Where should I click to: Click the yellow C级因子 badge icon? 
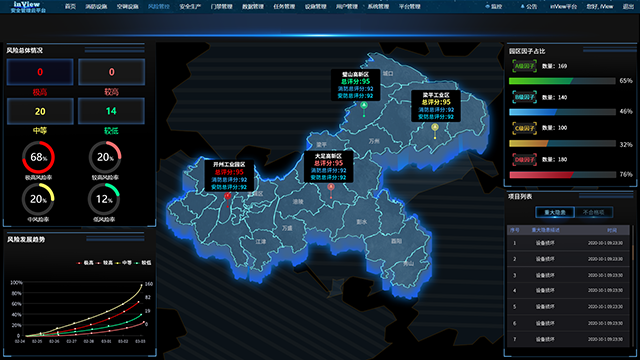(x=524, y=128)
